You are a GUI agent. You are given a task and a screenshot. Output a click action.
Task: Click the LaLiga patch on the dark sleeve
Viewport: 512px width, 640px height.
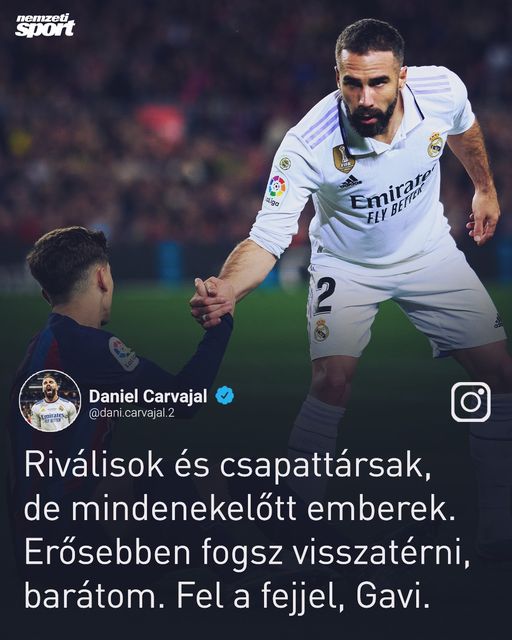[x=124, y=354]
